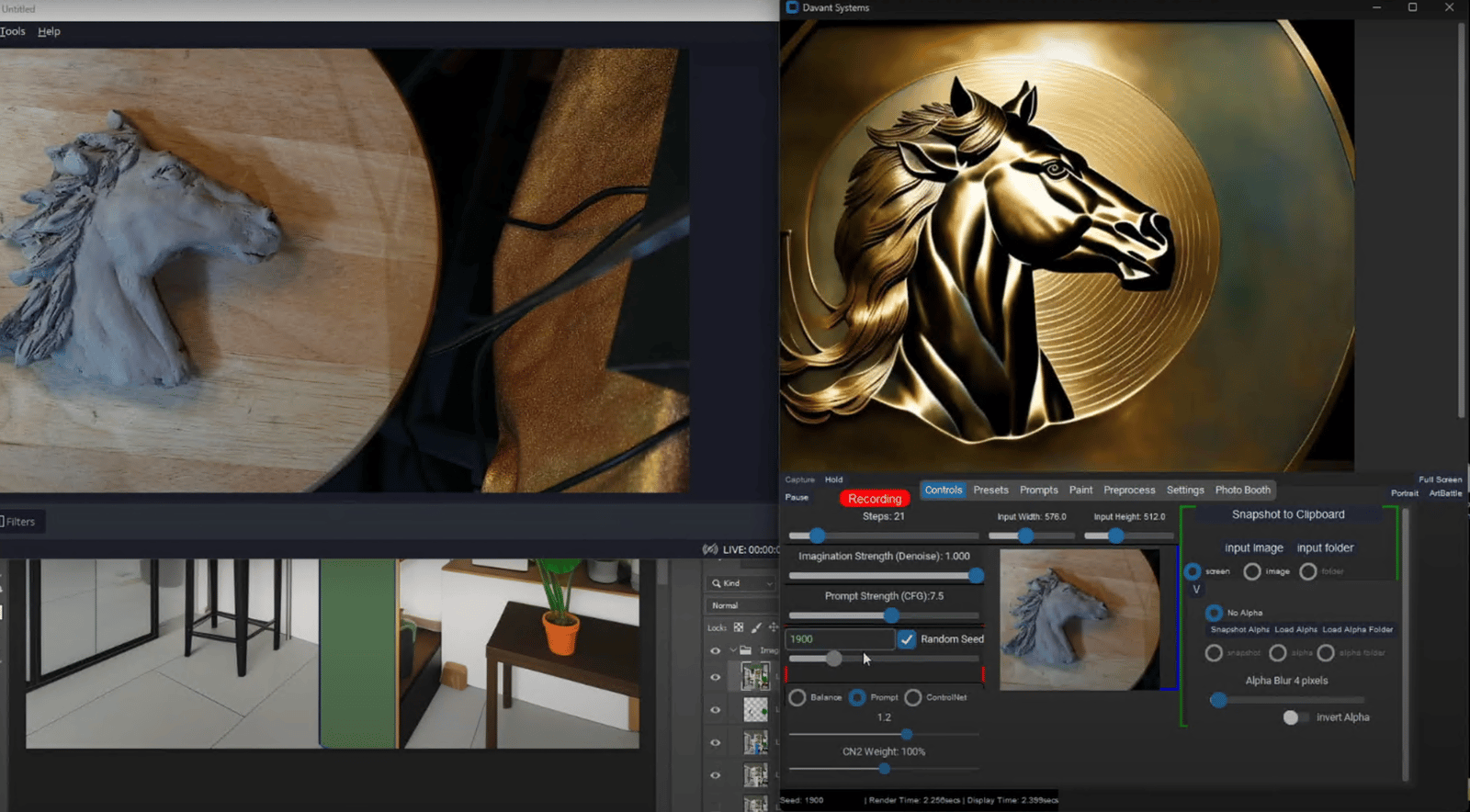This screenshot has height=812, width=1470.
Task: Collapse the layer group chevron
Action: point(733,650)
